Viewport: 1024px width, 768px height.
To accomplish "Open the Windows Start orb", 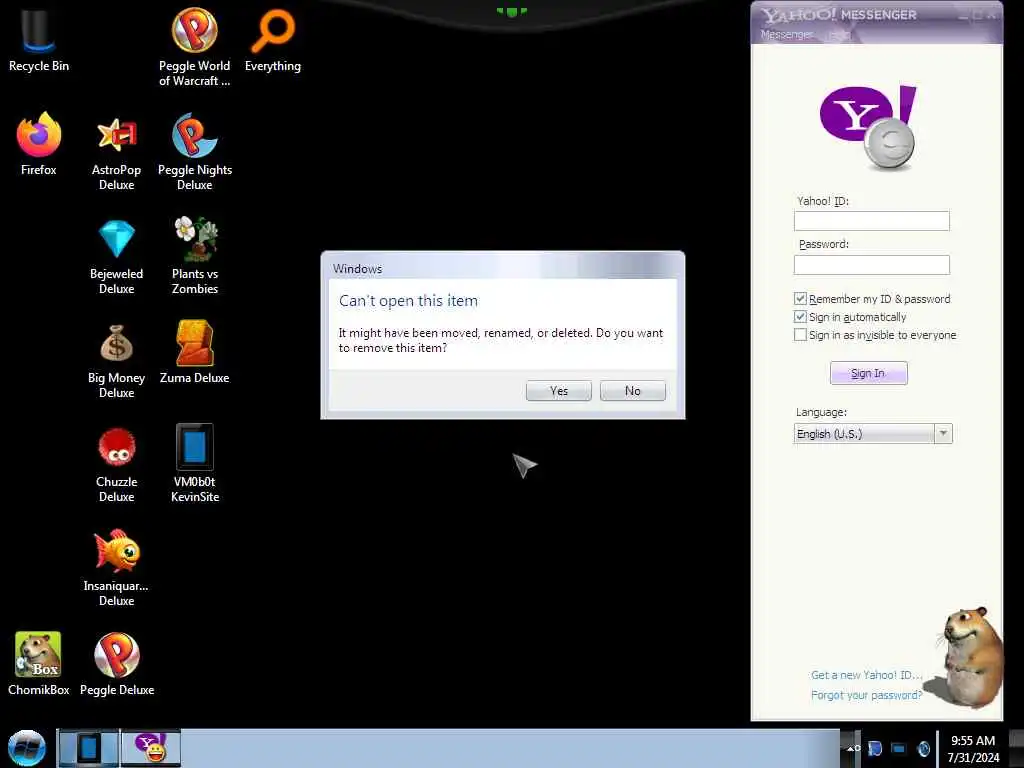I will pos(26,748).
